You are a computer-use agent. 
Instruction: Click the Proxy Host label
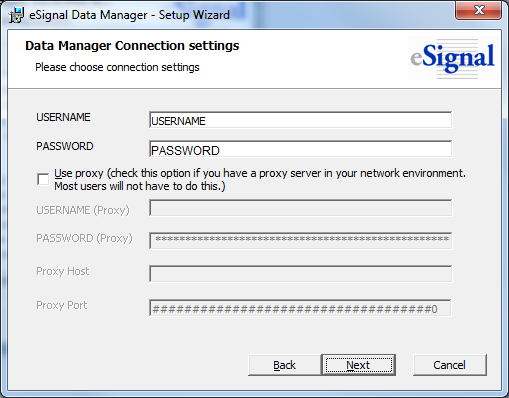click(63, 271)
